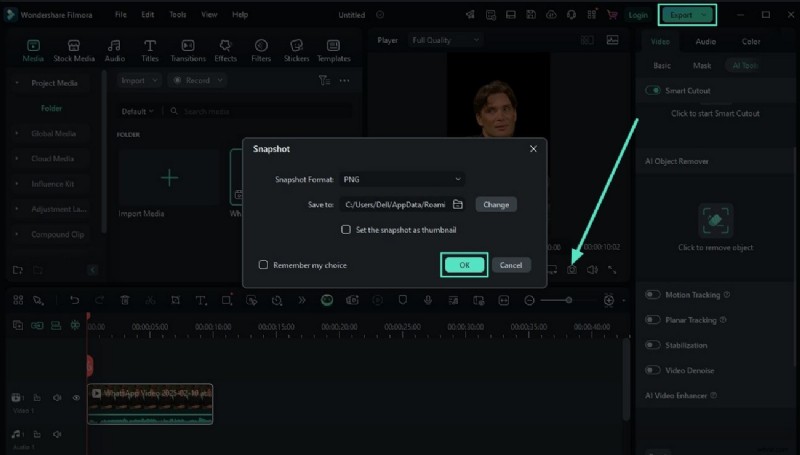This screenshot has width=800, height=455.
Task: Click the Change button for save location
Action: pos(496,204)
